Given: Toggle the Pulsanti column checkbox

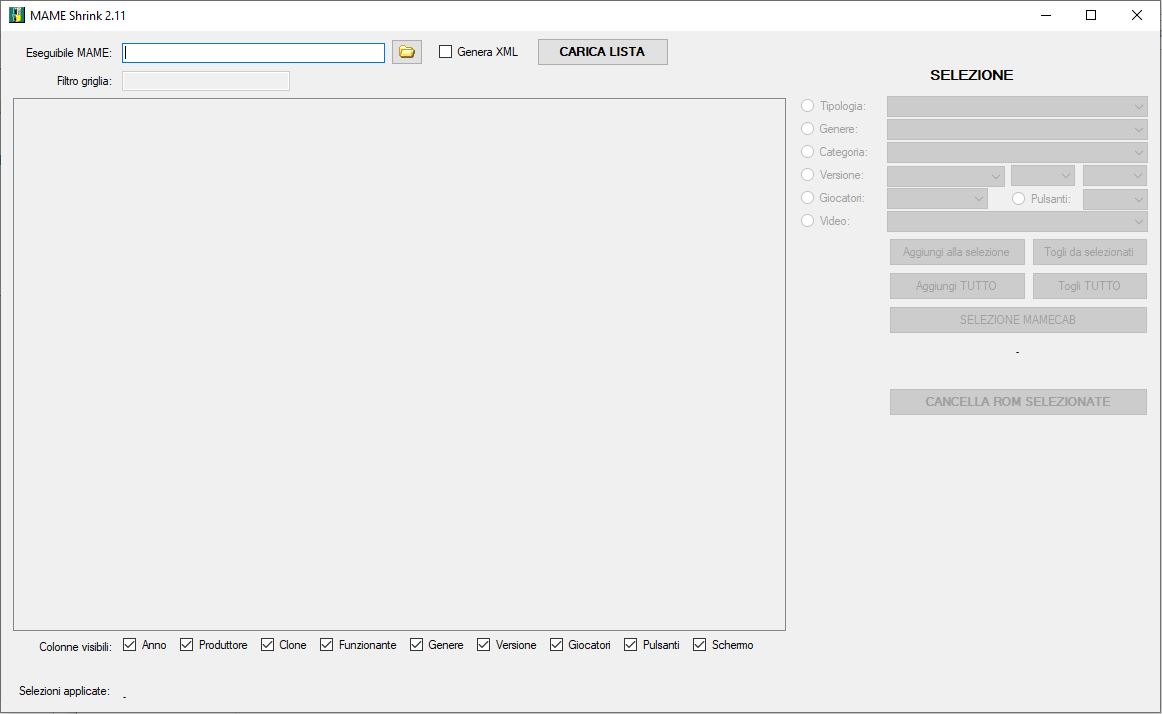Looking at the screenshot, I should [x=631, y=645].
